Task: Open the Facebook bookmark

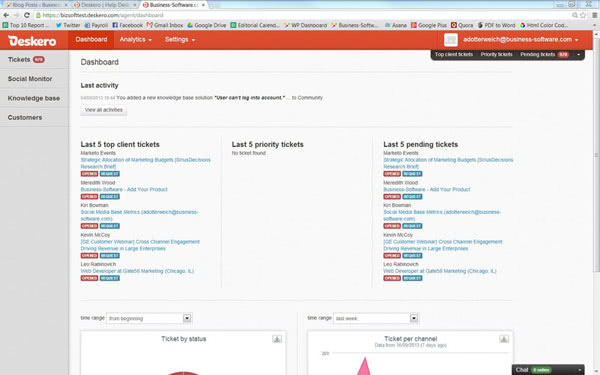Action: [x=127, y=25]
